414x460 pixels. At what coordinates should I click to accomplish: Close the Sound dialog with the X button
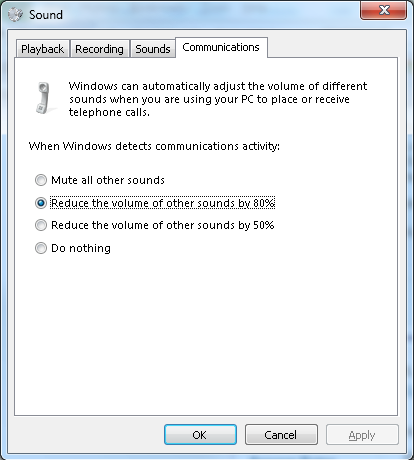383,10
